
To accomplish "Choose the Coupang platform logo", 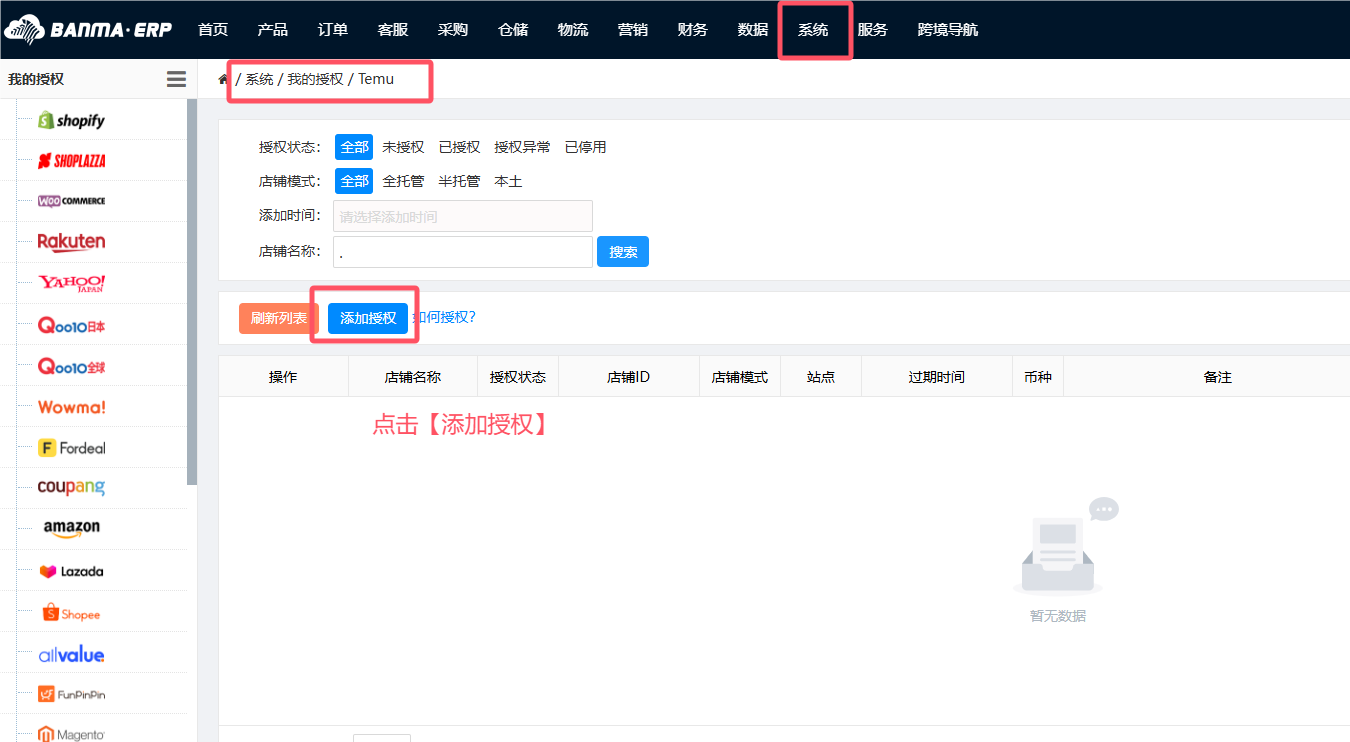I will click(71, 488).
